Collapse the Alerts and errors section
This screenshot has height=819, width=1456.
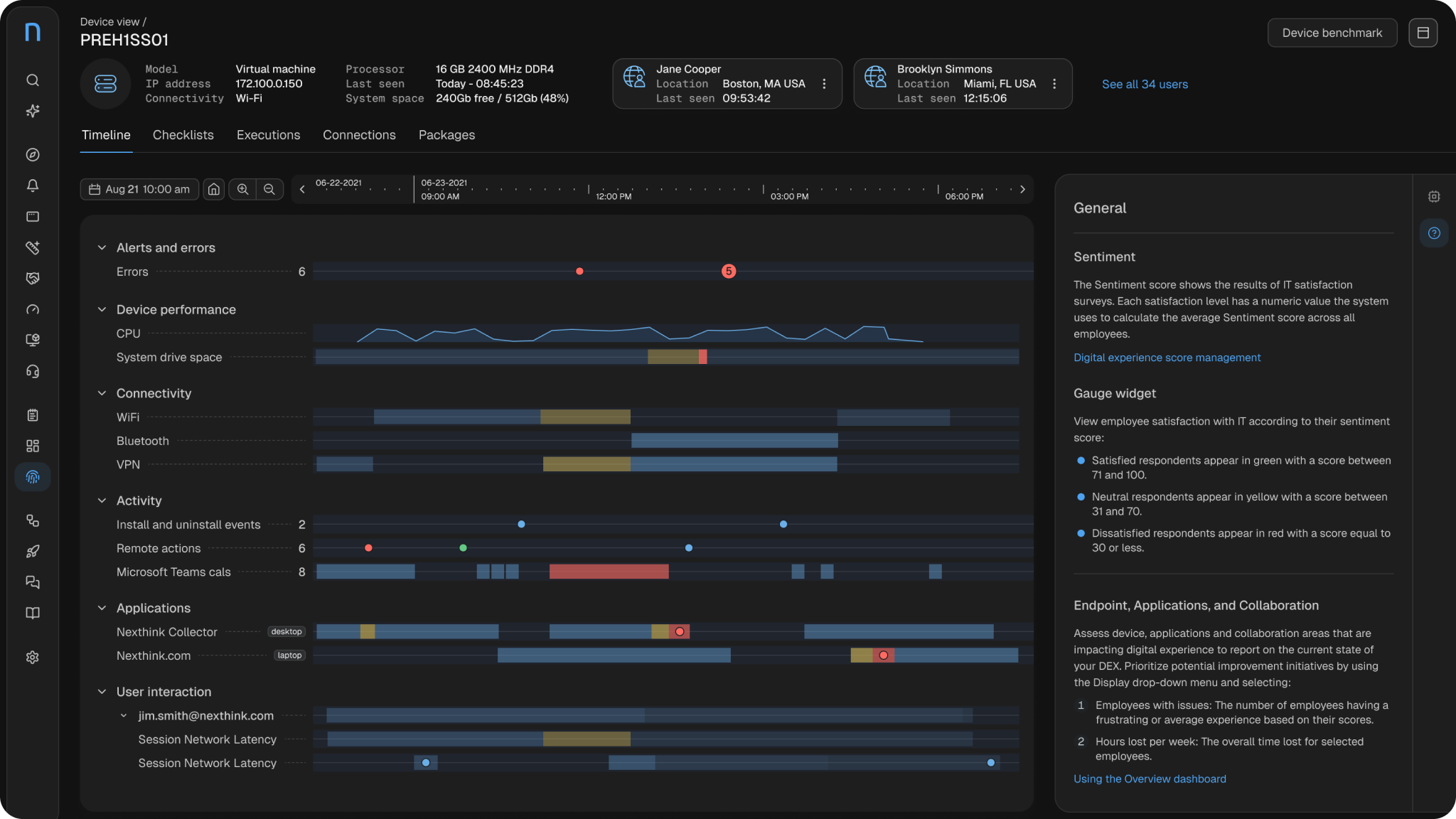[x=102, y=247]
